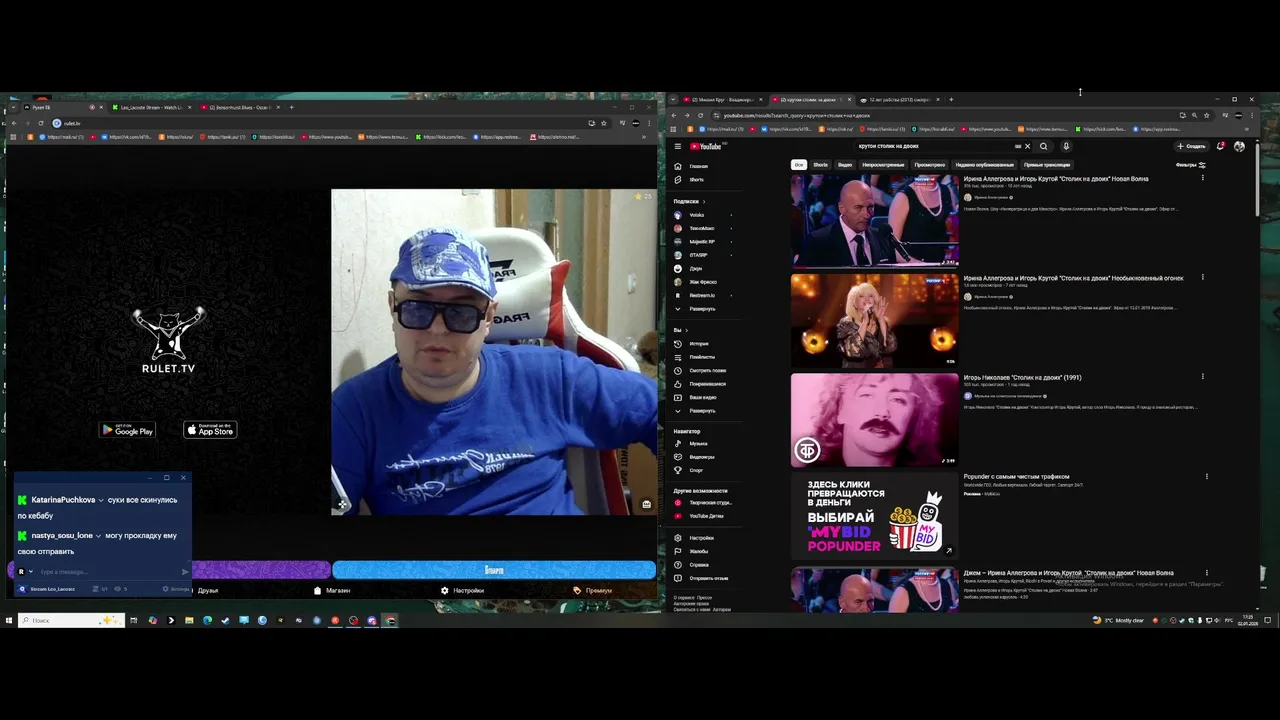
Task: Open more options for Popunder ad
Action: click(1207, 476)
